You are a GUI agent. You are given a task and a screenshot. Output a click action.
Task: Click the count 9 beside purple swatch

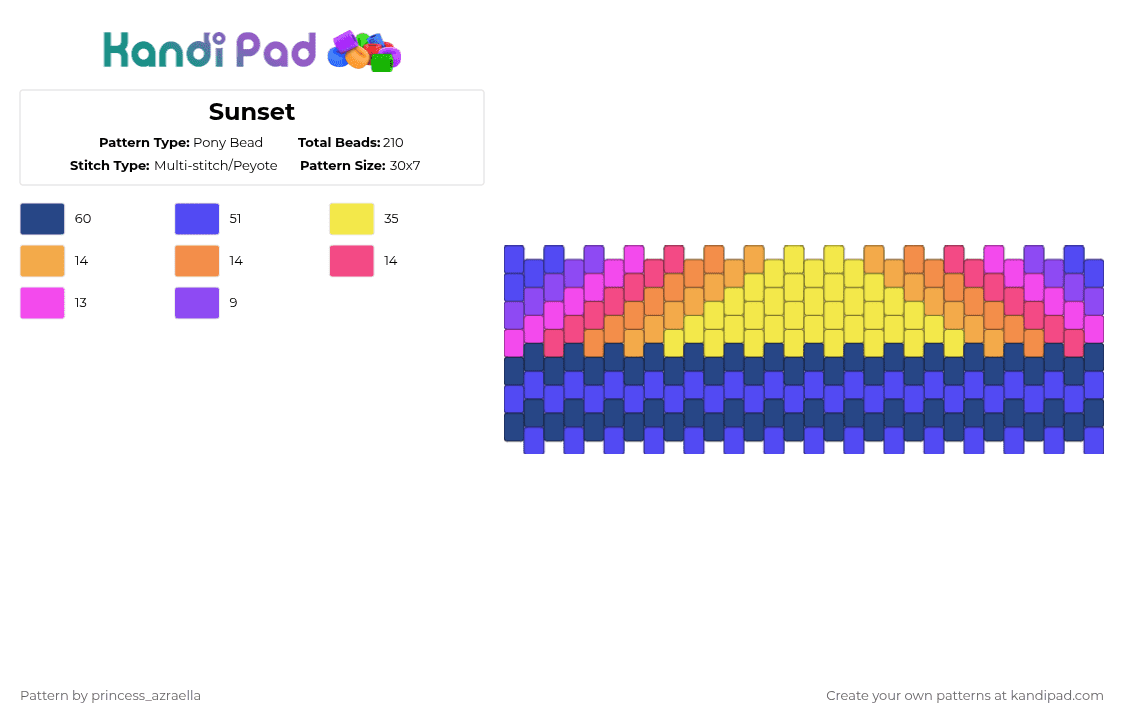[233, 303]
